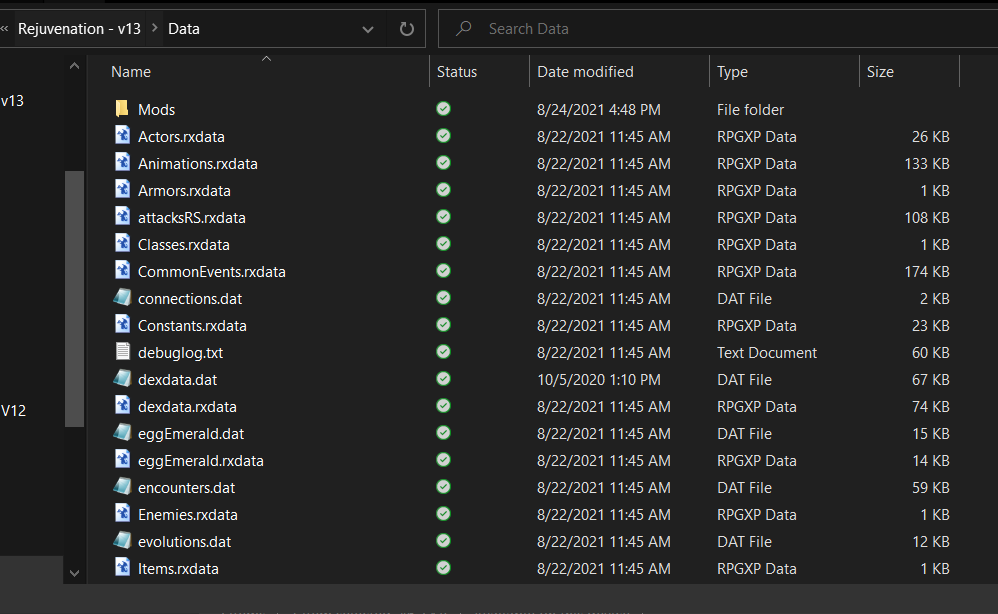This screenshot has width=998, height=614.
Task: Select the Enemies.rxdata file icon
Action: pos(122,513)
